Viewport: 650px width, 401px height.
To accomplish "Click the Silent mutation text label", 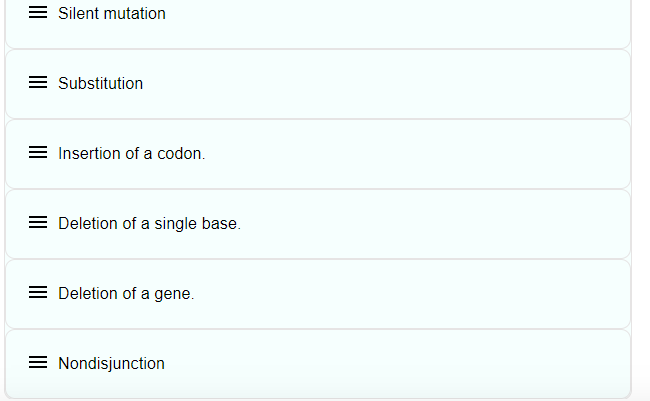I will (111, 14).
